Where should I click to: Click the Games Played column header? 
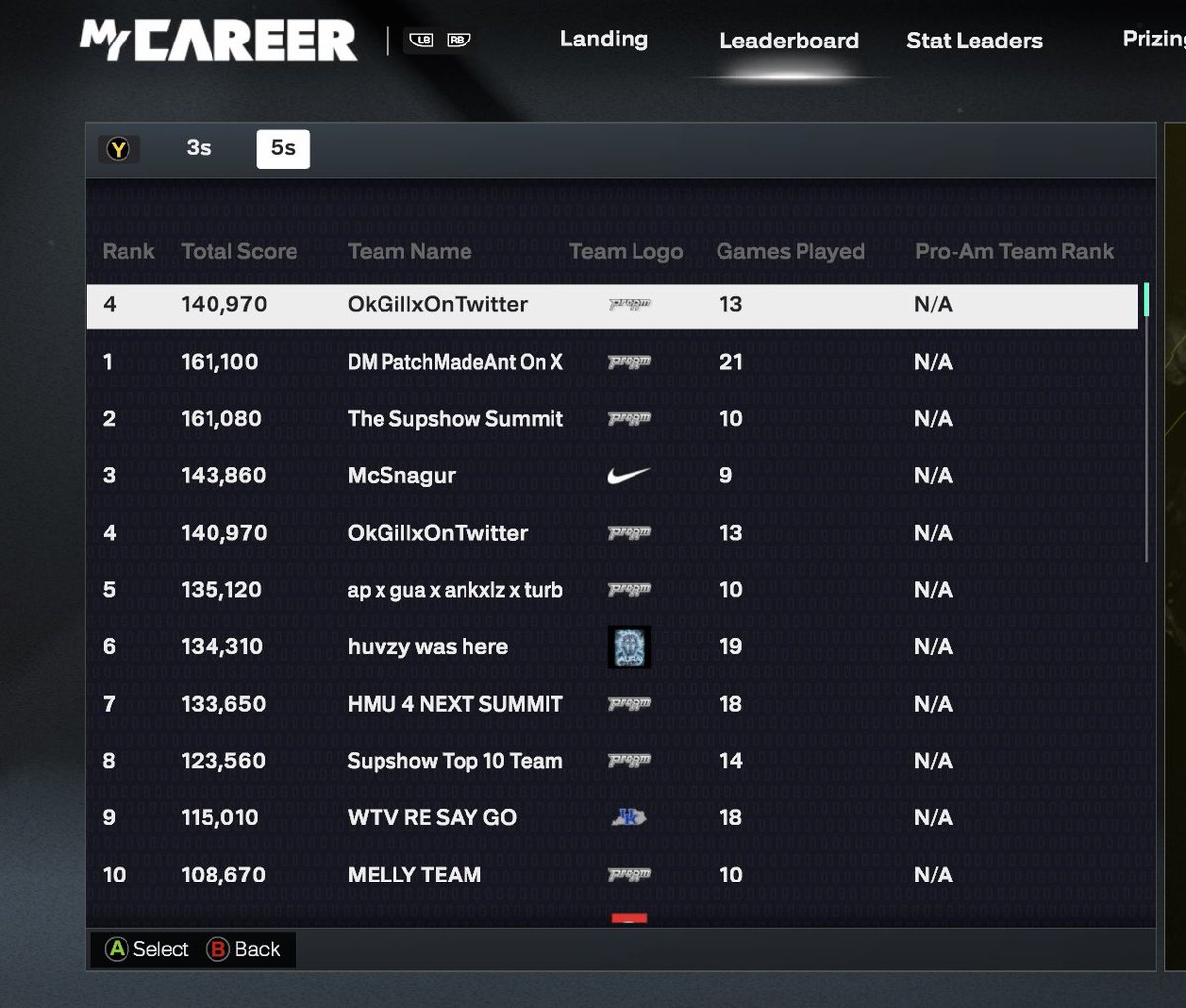(x=791, y=252)
